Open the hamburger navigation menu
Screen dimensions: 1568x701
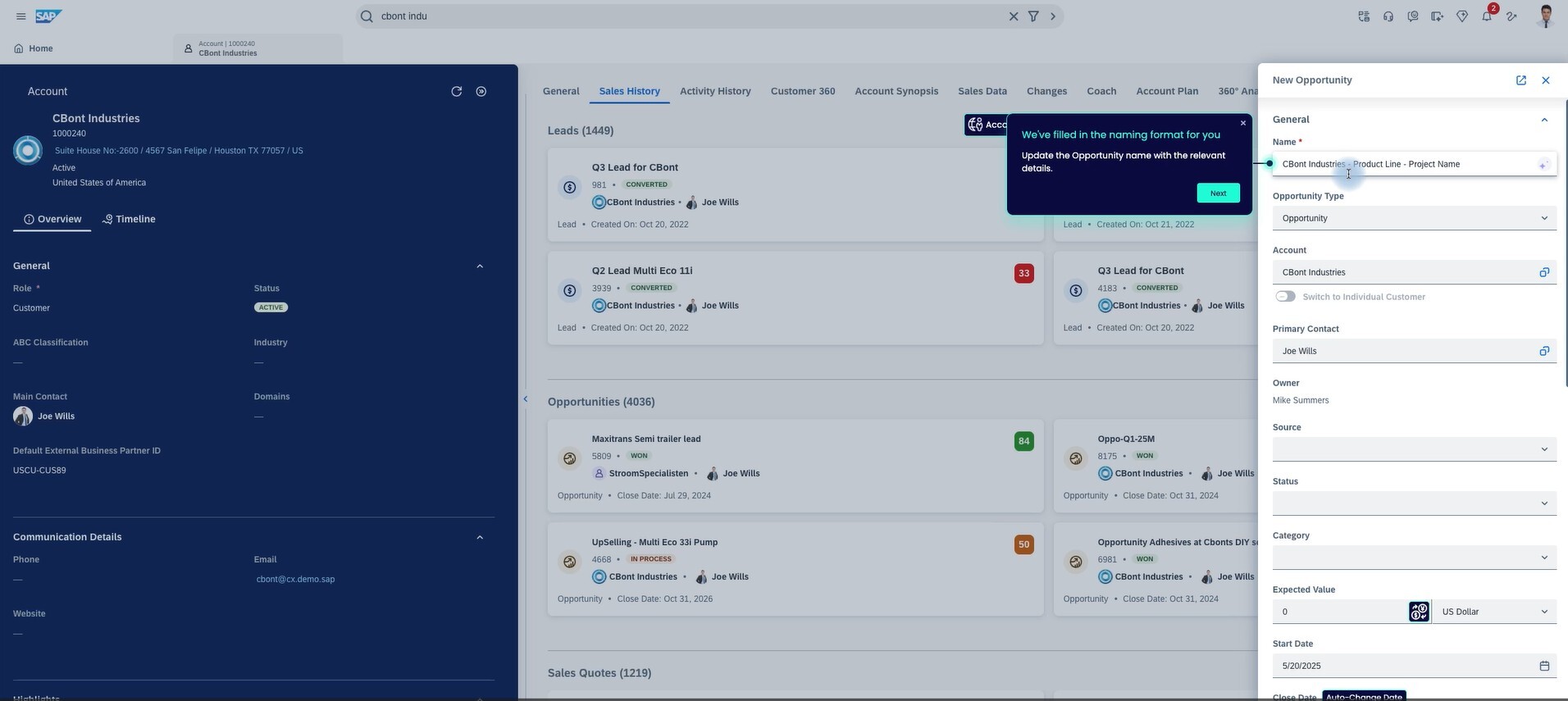21,16
